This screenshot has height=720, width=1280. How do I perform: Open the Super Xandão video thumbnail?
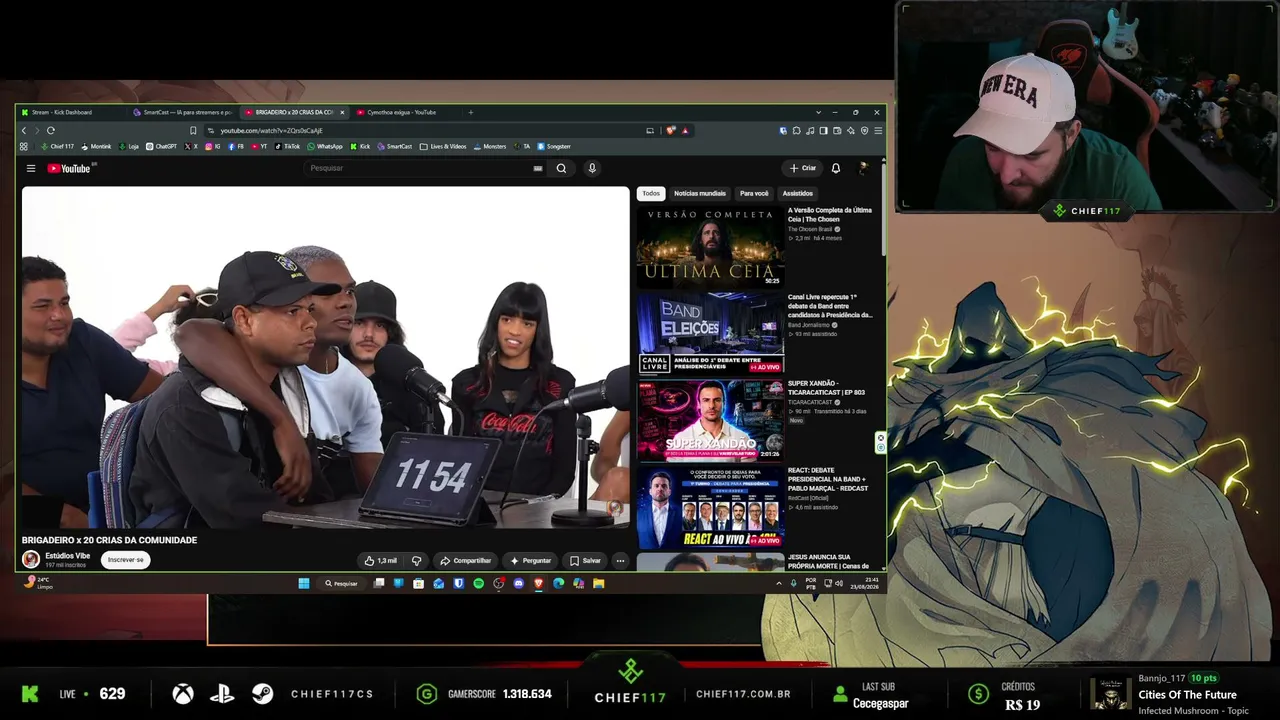(x=710, y=420)
